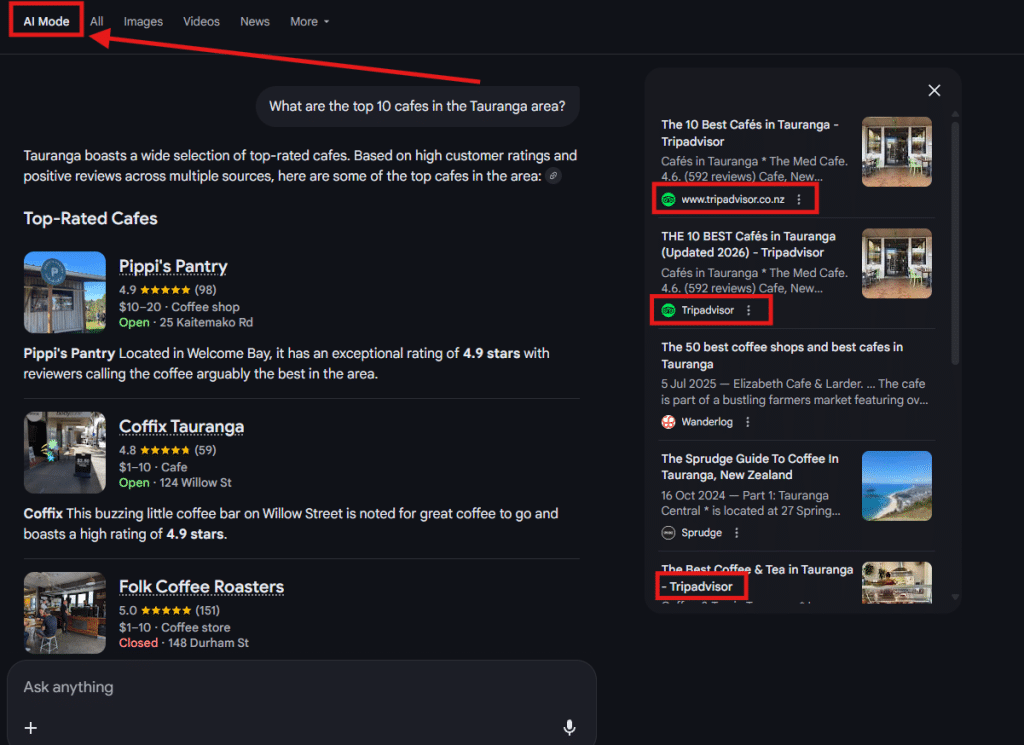Open 'The Sprudge Guide To Coffee In Tauranga' result
The height and width of the screenshot is (745, 1024).
click(x=750, y=467)
